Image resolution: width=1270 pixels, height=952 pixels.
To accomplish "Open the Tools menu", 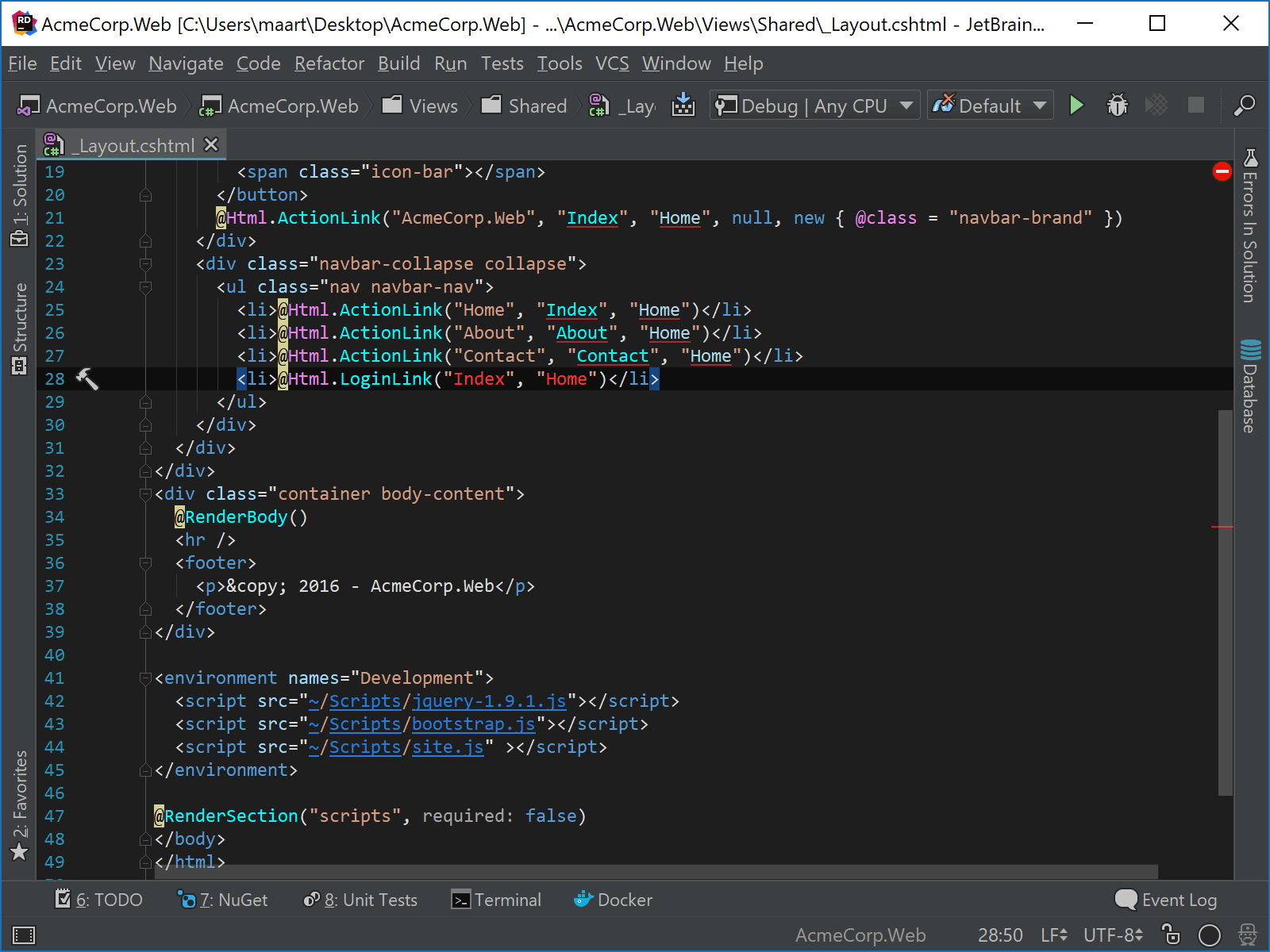I will tap(560, 63).
